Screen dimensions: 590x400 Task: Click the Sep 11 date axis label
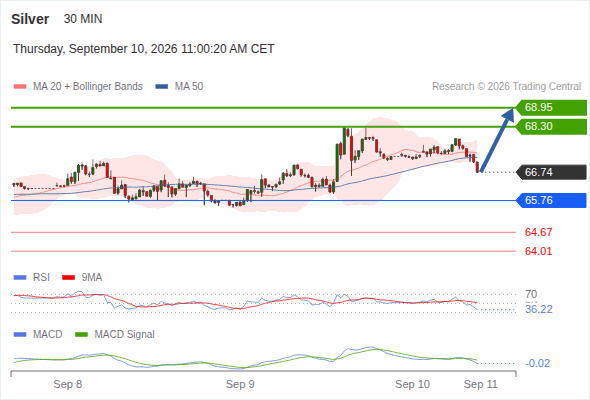pos(481,384)
